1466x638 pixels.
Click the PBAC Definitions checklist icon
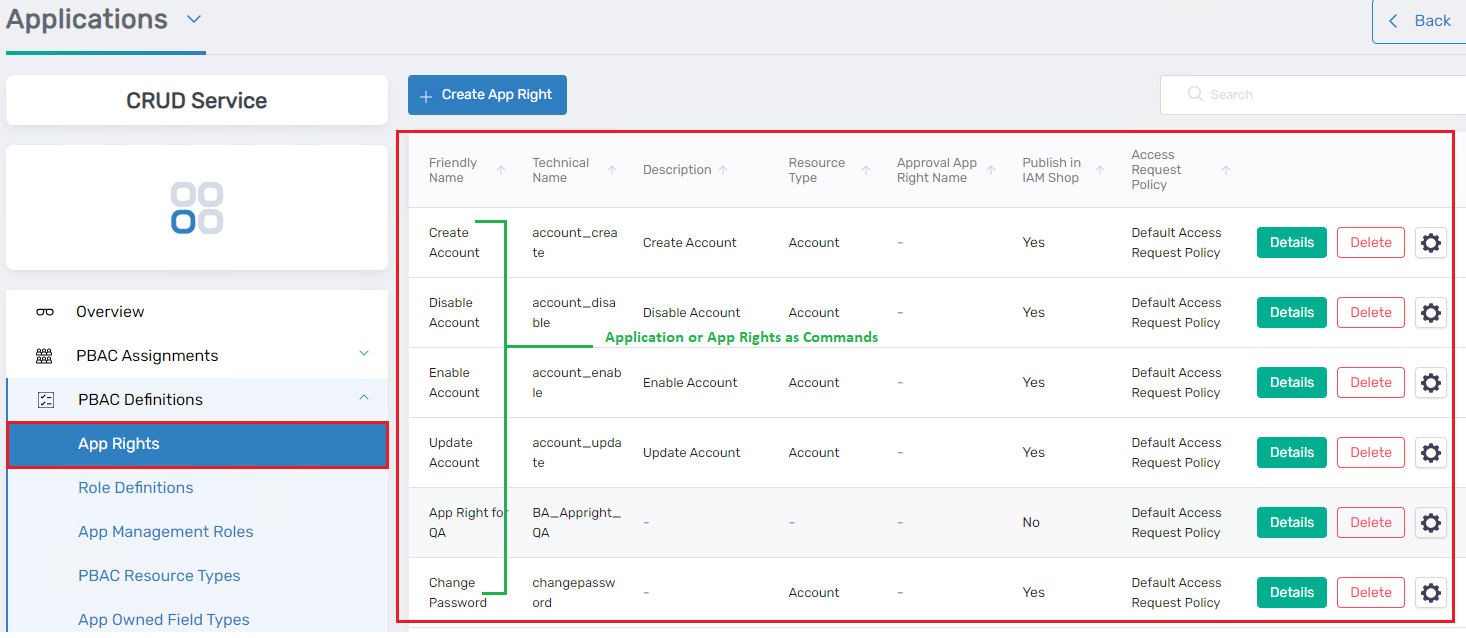(x=46, y=400)
